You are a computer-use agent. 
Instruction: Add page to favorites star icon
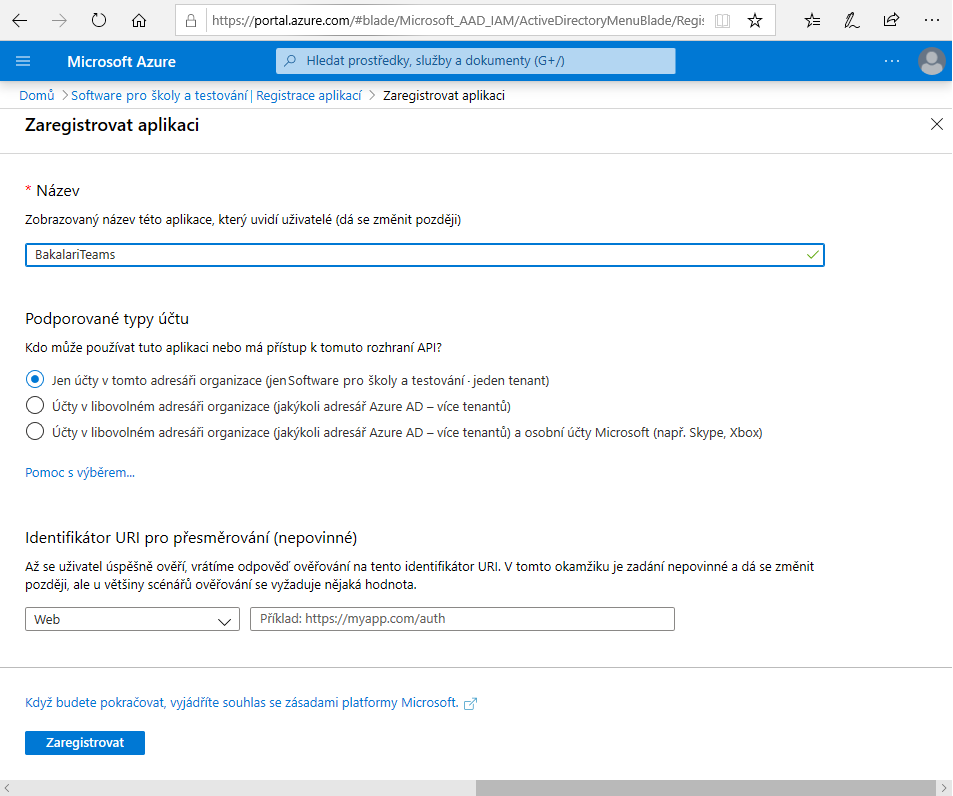[x=755, y=21]
